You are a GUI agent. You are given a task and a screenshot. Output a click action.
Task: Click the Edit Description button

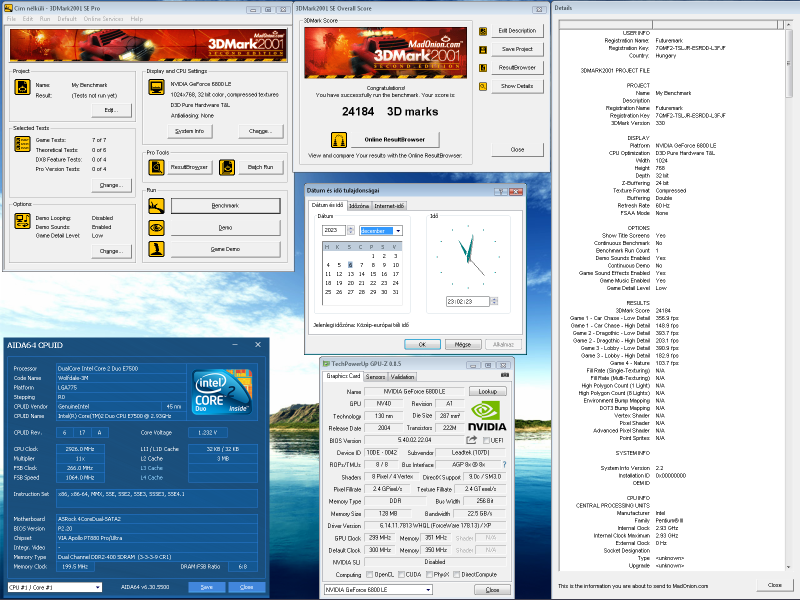coord(517,31)
